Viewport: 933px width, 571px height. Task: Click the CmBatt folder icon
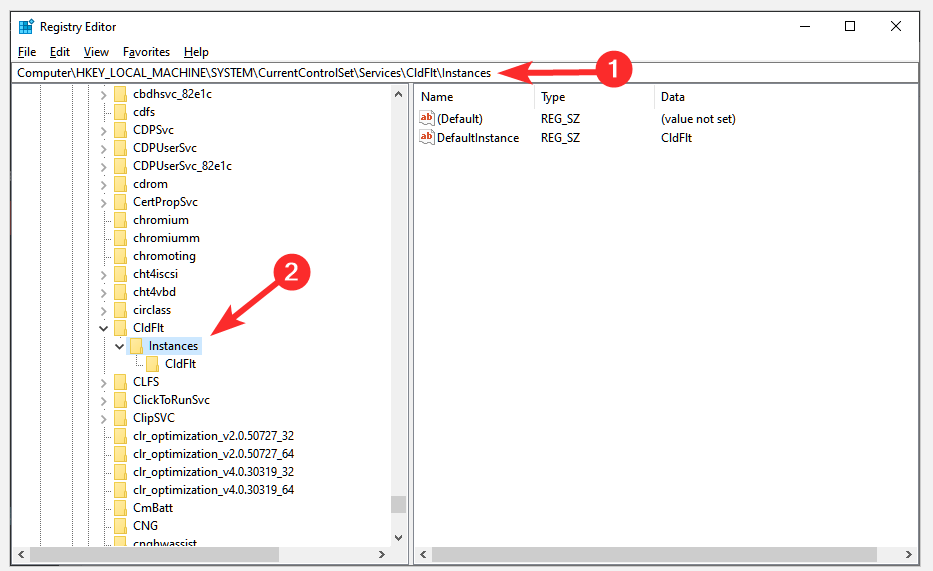click(x=120, y=508)
